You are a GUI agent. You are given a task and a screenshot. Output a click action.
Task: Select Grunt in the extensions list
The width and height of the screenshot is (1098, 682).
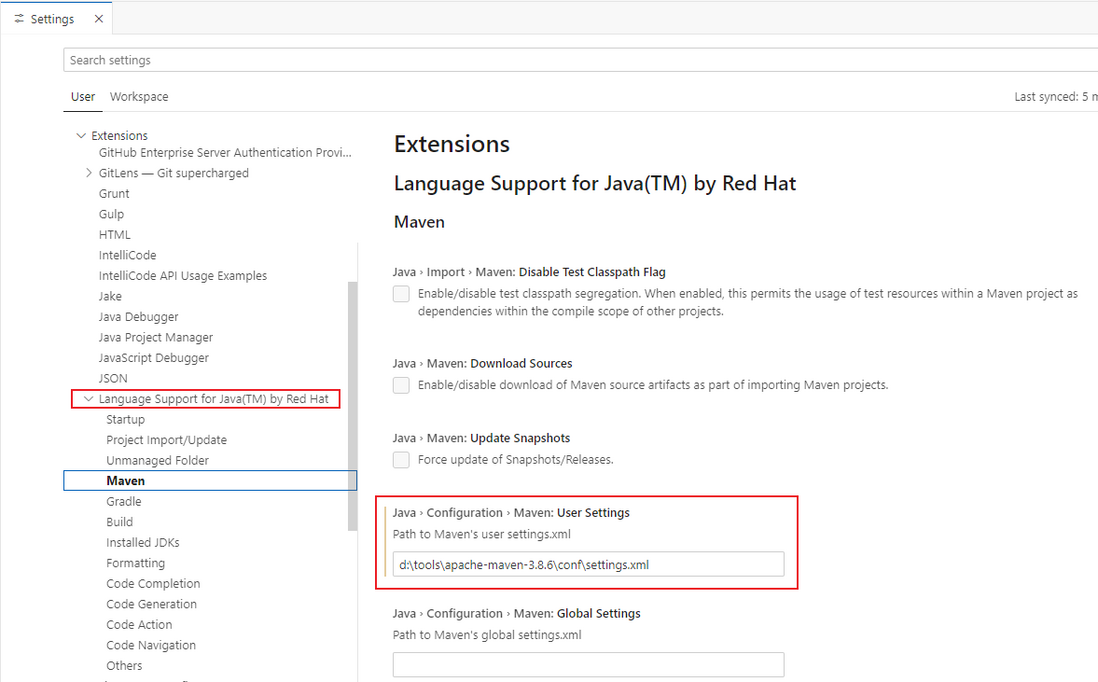[114, 193]
